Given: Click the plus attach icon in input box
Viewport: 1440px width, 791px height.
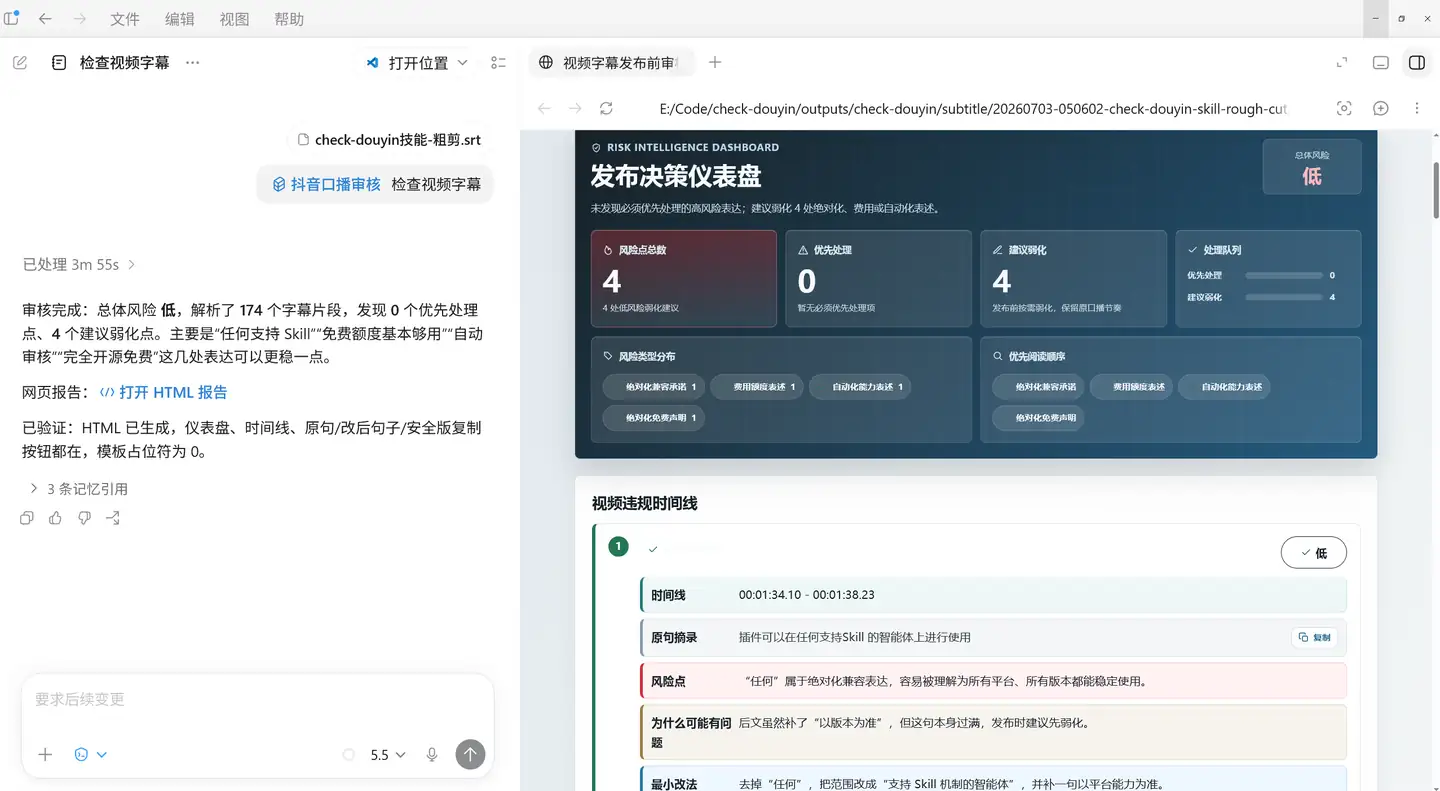Looking at the screenshot, I should coord(45,755).
